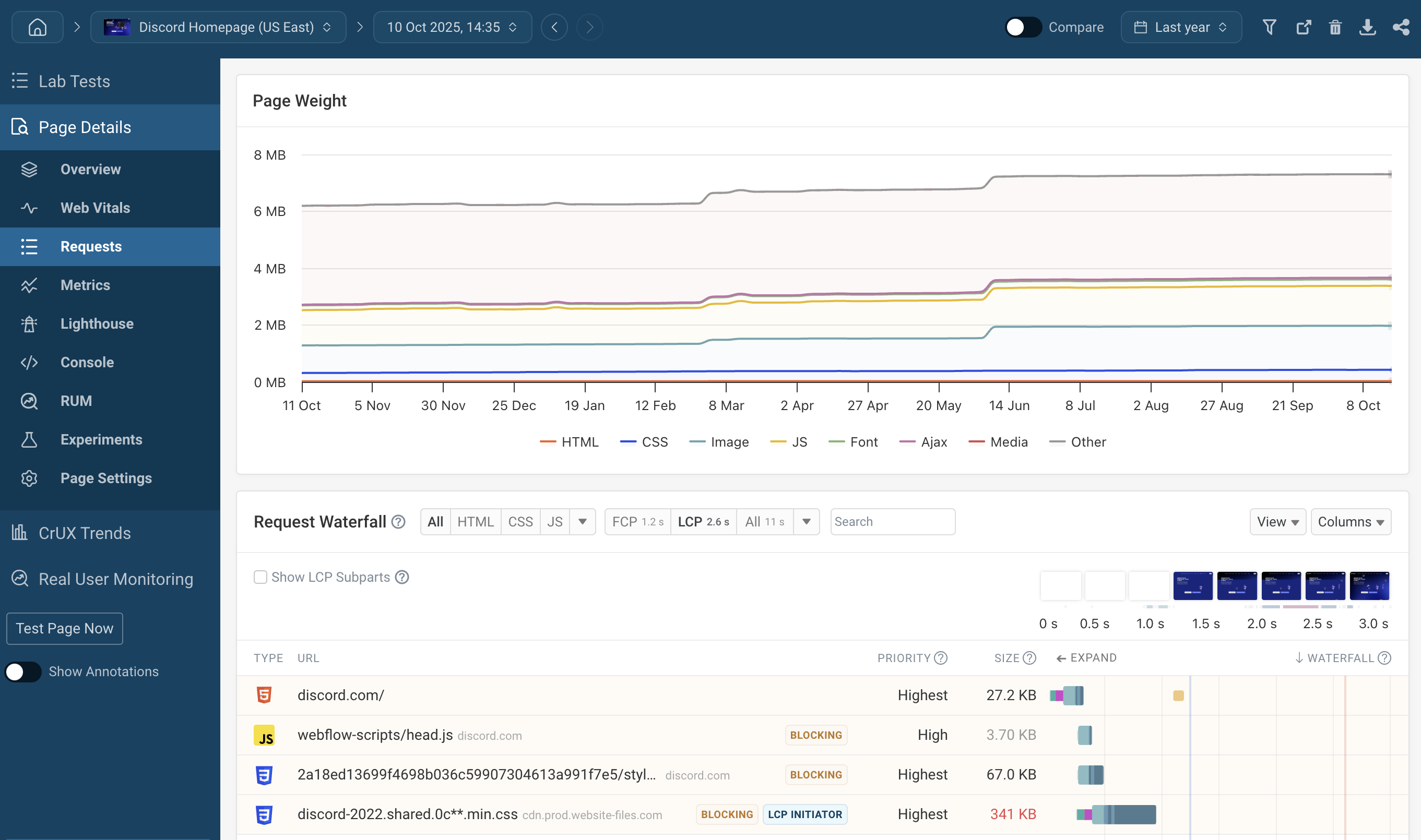The image size is (1421, 840).
Task: Select the LCP 2.6 s filter tab
Action: coord(703,521)
